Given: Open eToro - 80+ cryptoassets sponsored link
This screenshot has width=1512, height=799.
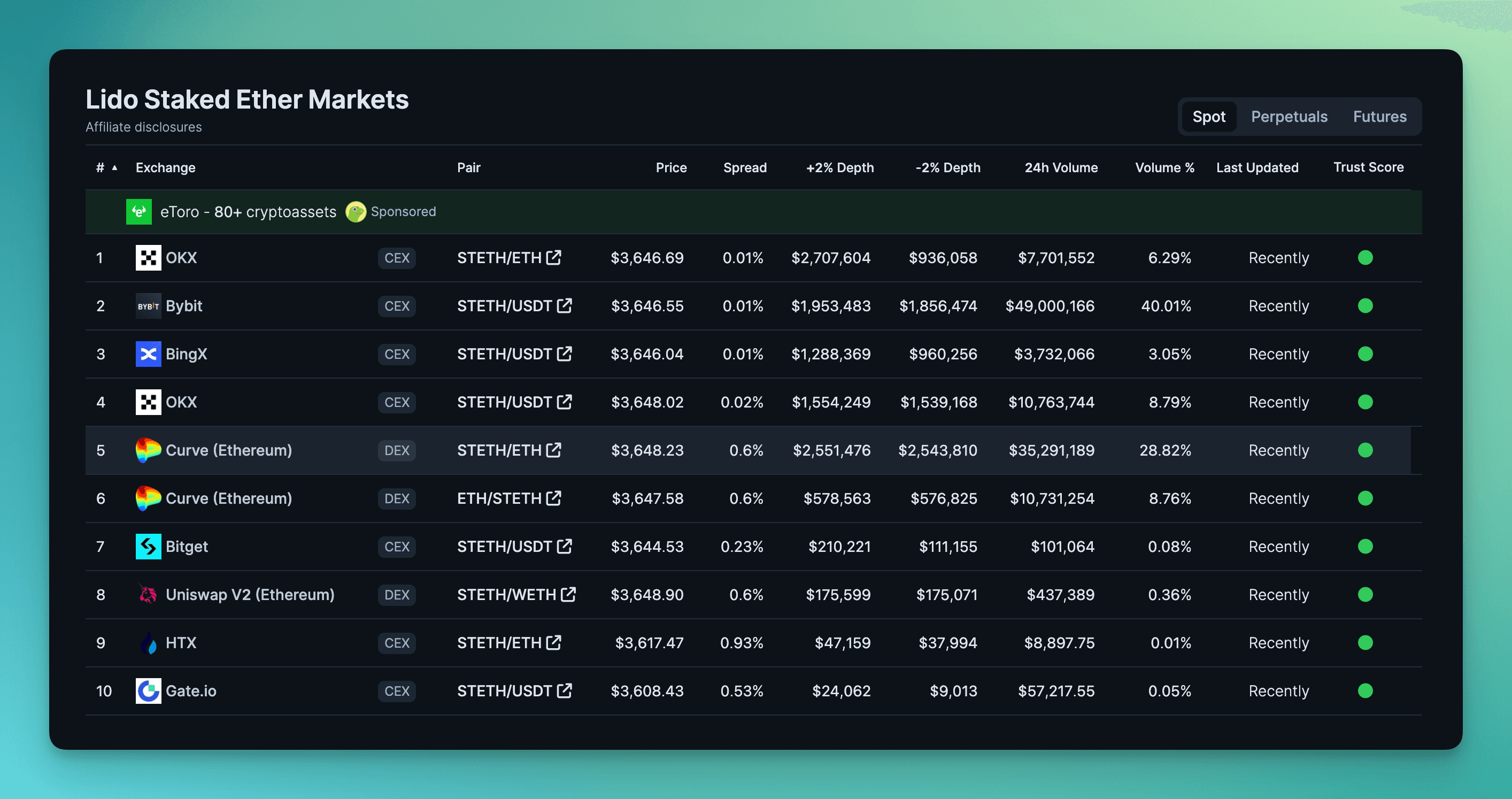Looking at the screenshot, I should tap(248, 212).
